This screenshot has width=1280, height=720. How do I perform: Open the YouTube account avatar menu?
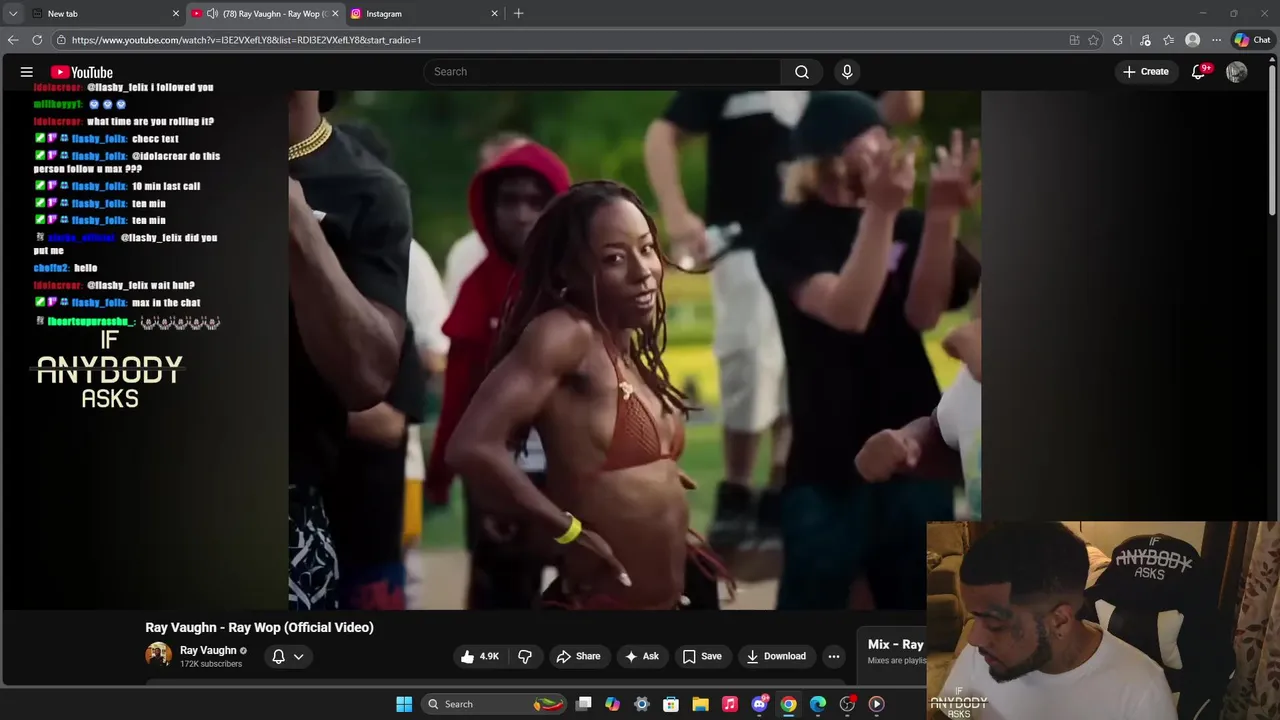tap(1237, 72)
